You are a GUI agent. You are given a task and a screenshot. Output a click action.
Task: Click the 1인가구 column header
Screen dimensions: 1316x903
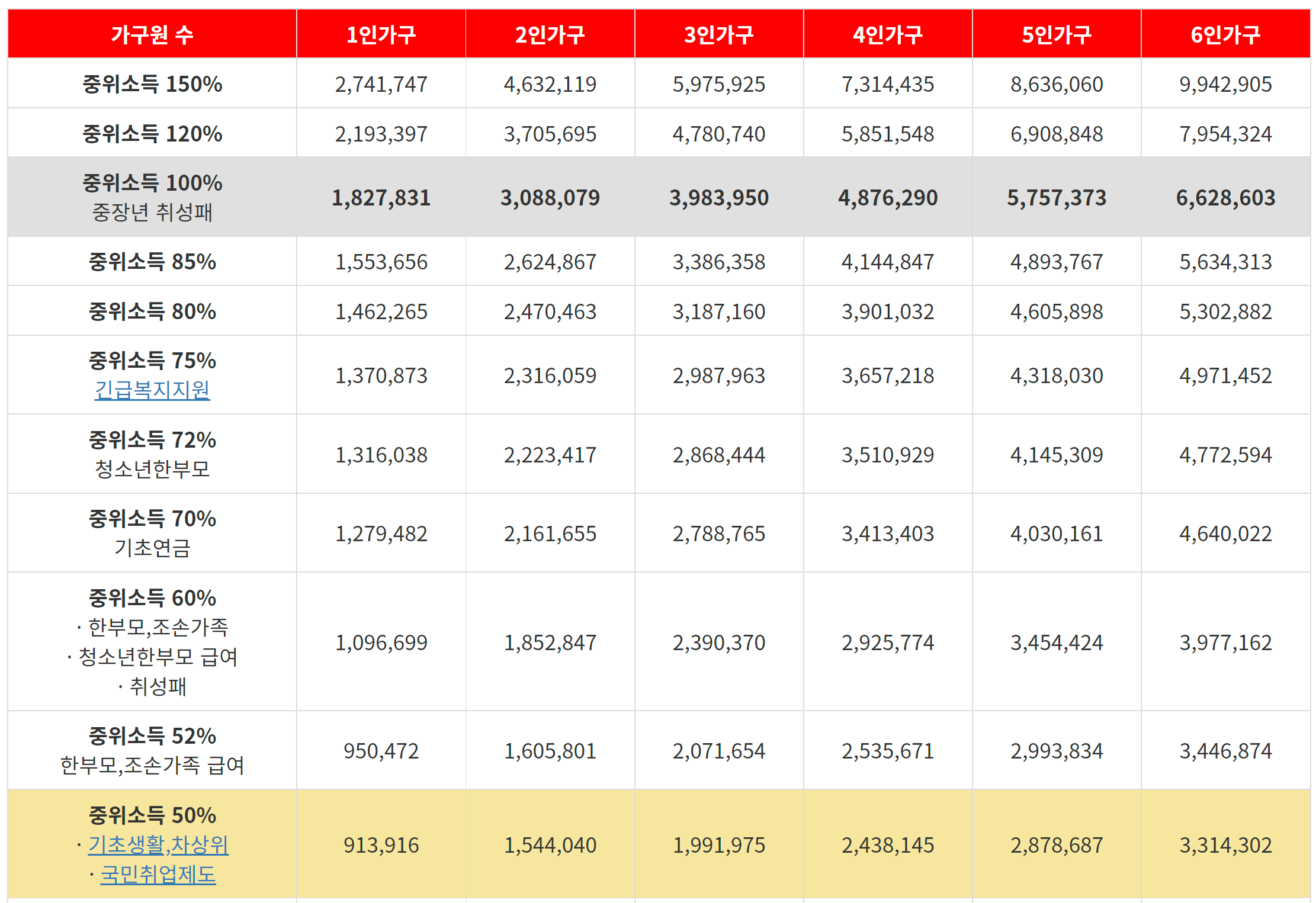[381, 35]
